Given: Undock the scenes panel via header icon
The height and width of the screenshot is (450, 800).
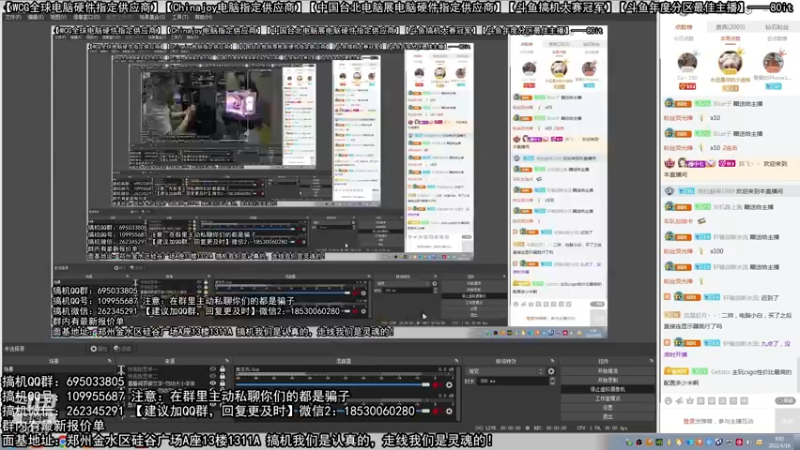Looking at the screenshot, I should pyautogui.click(x=109, y=361).
